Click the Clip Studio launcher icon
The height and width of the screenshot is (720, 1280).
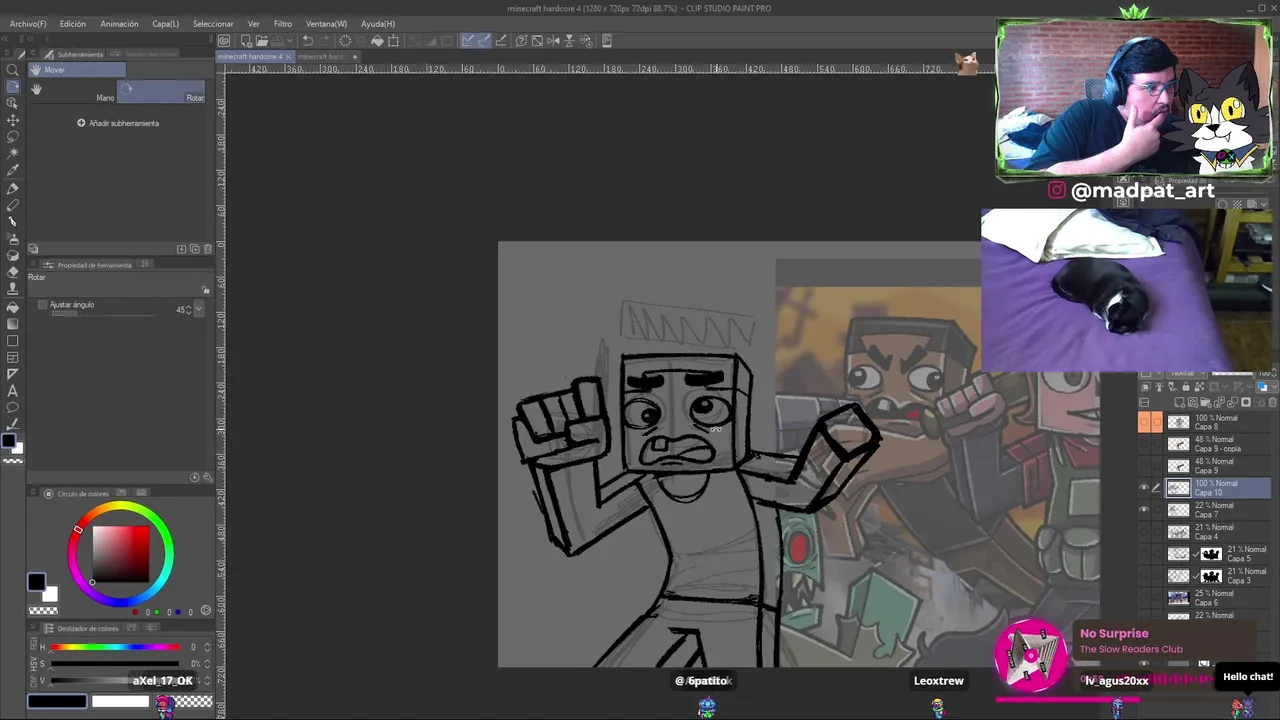coord(224,41)
